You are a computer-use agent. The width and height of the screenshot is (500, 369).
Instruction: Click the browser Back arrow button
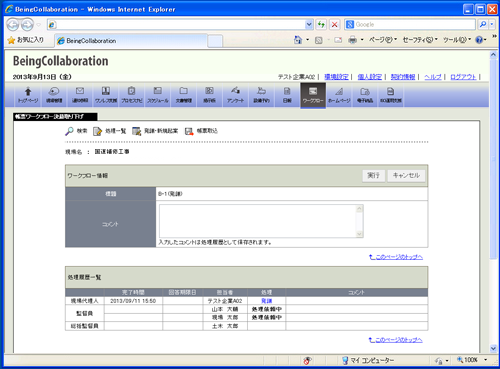tap(13, 24)
